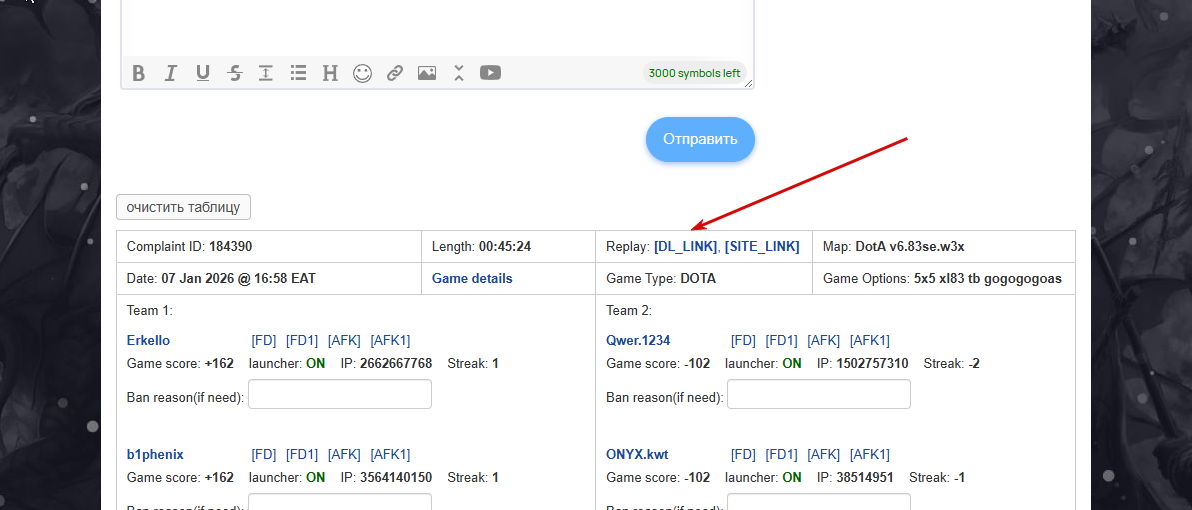Click [AFK] link for b1phenix
1192x510 pixels.
pos(344,455)
